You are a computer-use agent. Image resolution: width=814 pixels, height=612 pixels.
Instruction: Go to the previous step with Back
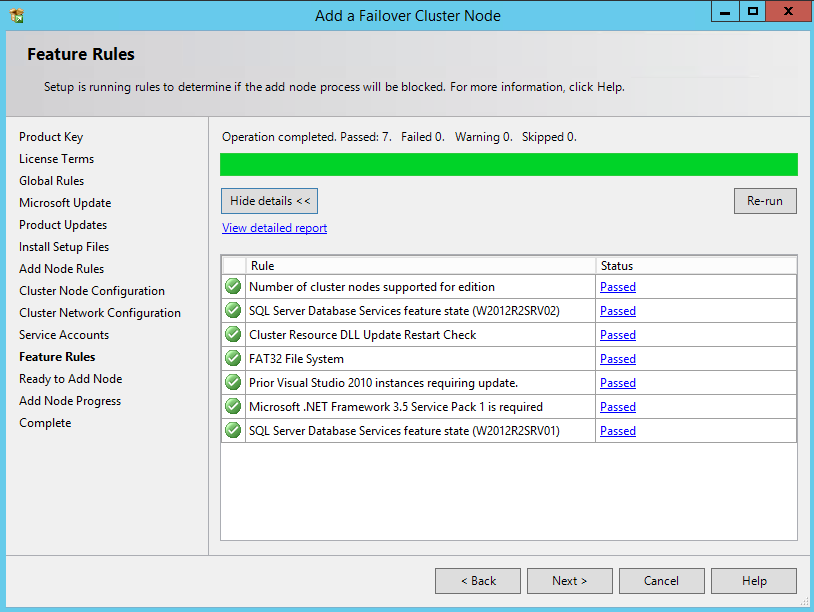click(478, 581)
